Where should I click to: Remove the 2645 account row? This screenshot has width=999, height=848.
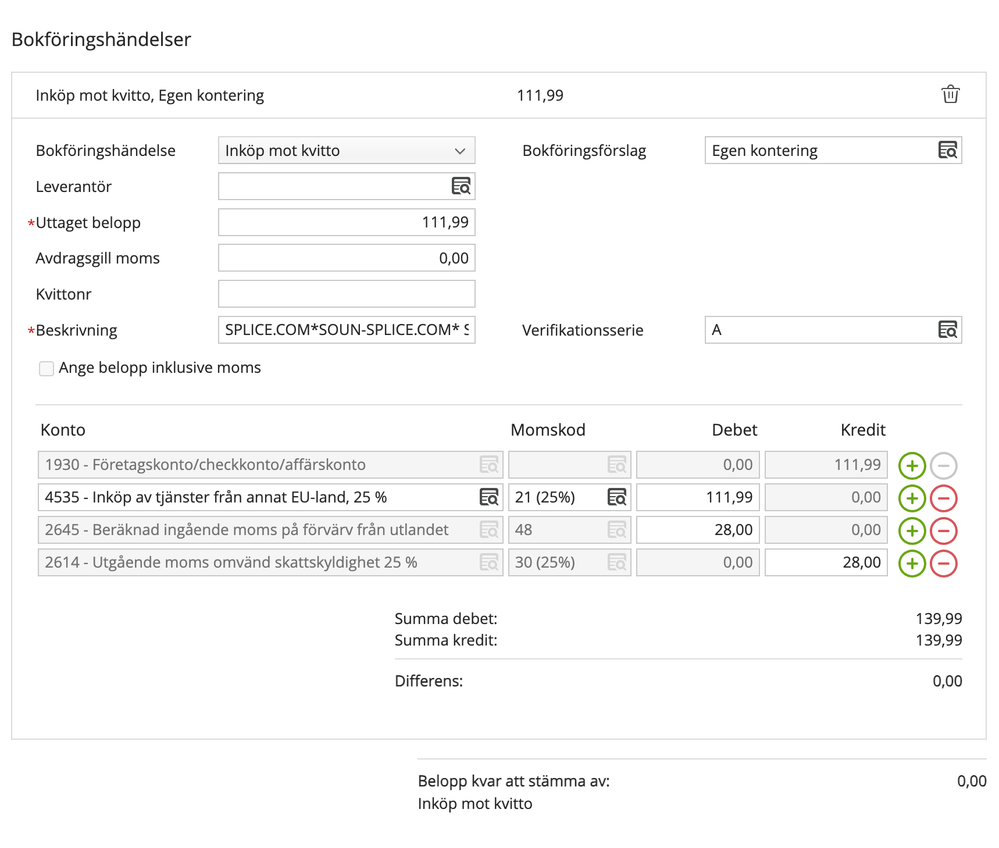coord(943,530)
